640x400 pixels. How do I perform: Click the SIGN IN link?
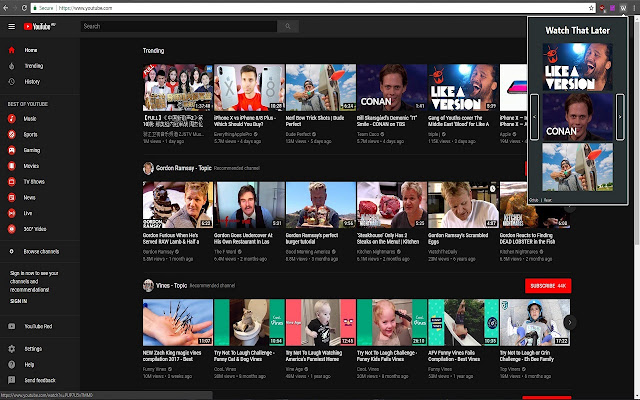[18, 301]
